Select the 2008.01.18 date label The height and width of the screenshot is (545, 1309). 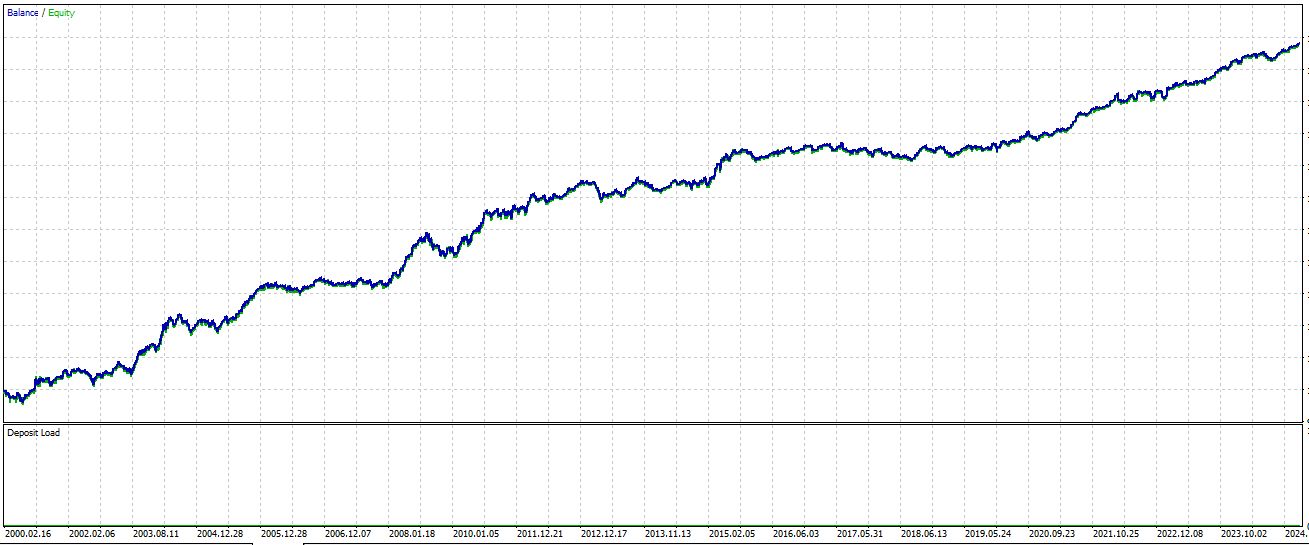click(x=412, y=534)
